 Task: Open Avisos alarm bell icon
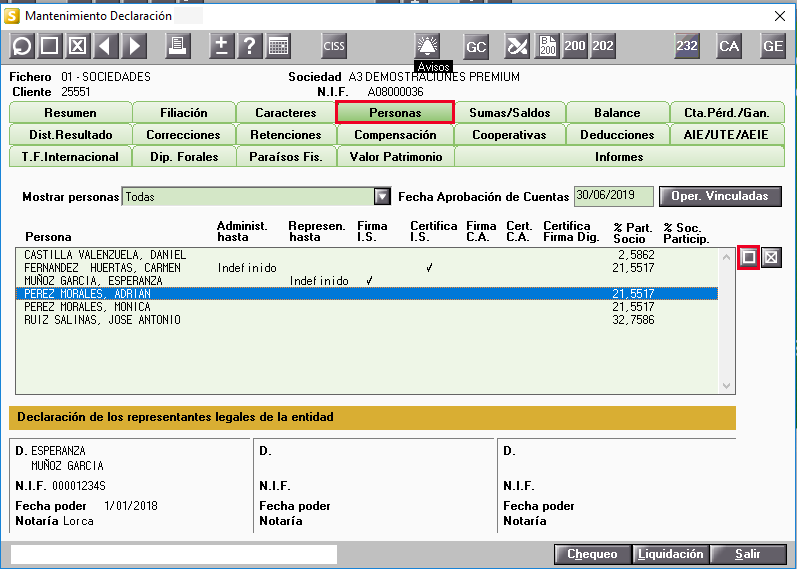point(427,46)
